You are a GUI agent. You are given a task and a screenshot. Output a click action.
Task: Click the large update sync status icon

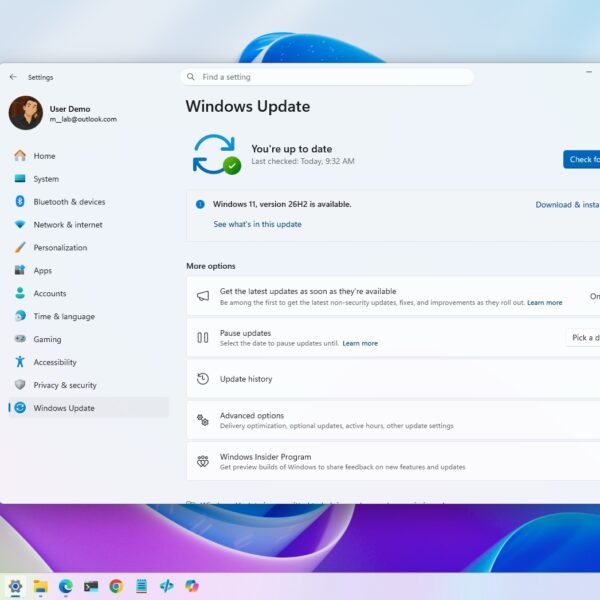pyautogui.click(x=217, y=154)
